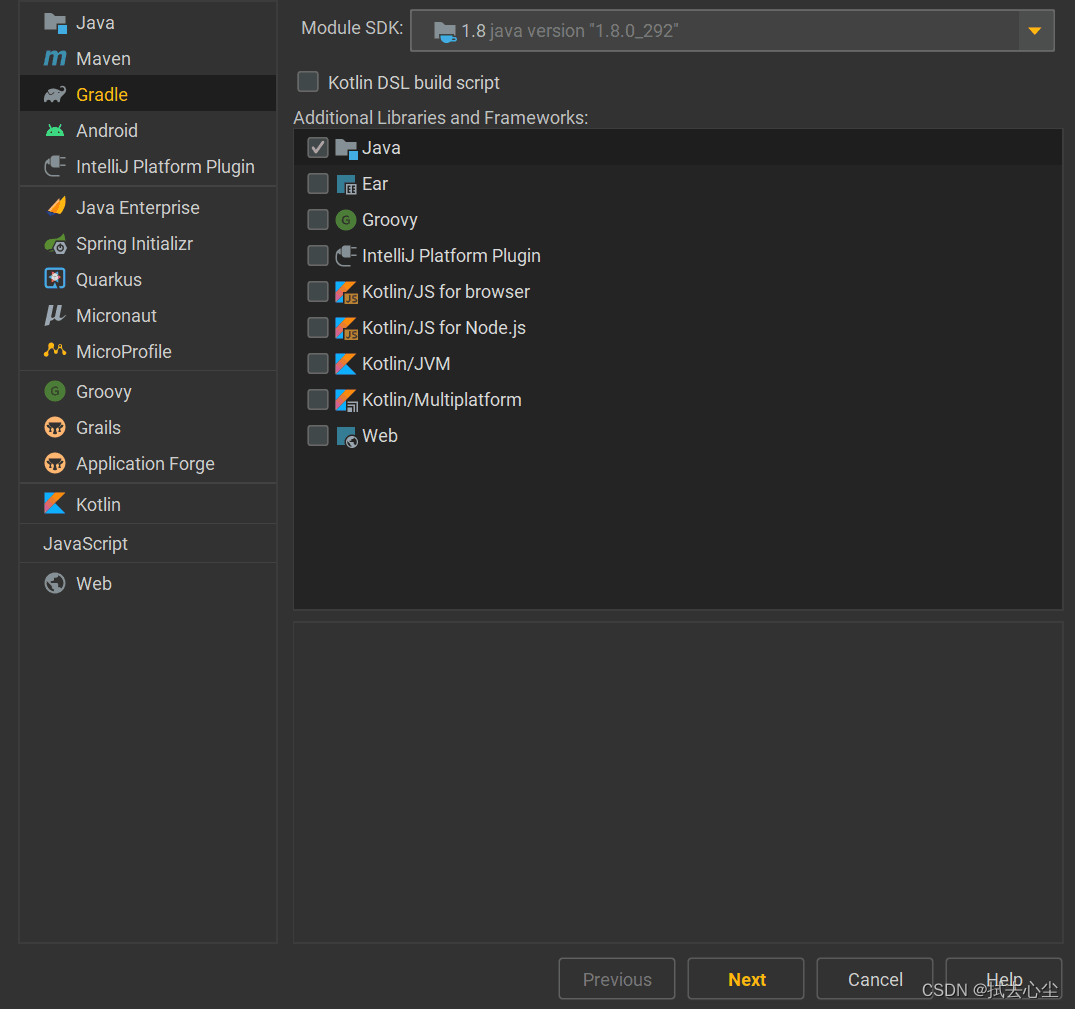Screen dimensions: 1075x1009
Task: Check the Kotlin/JS for Node.js checkbox
Action: pyautogui.click(x=318, y=328)
